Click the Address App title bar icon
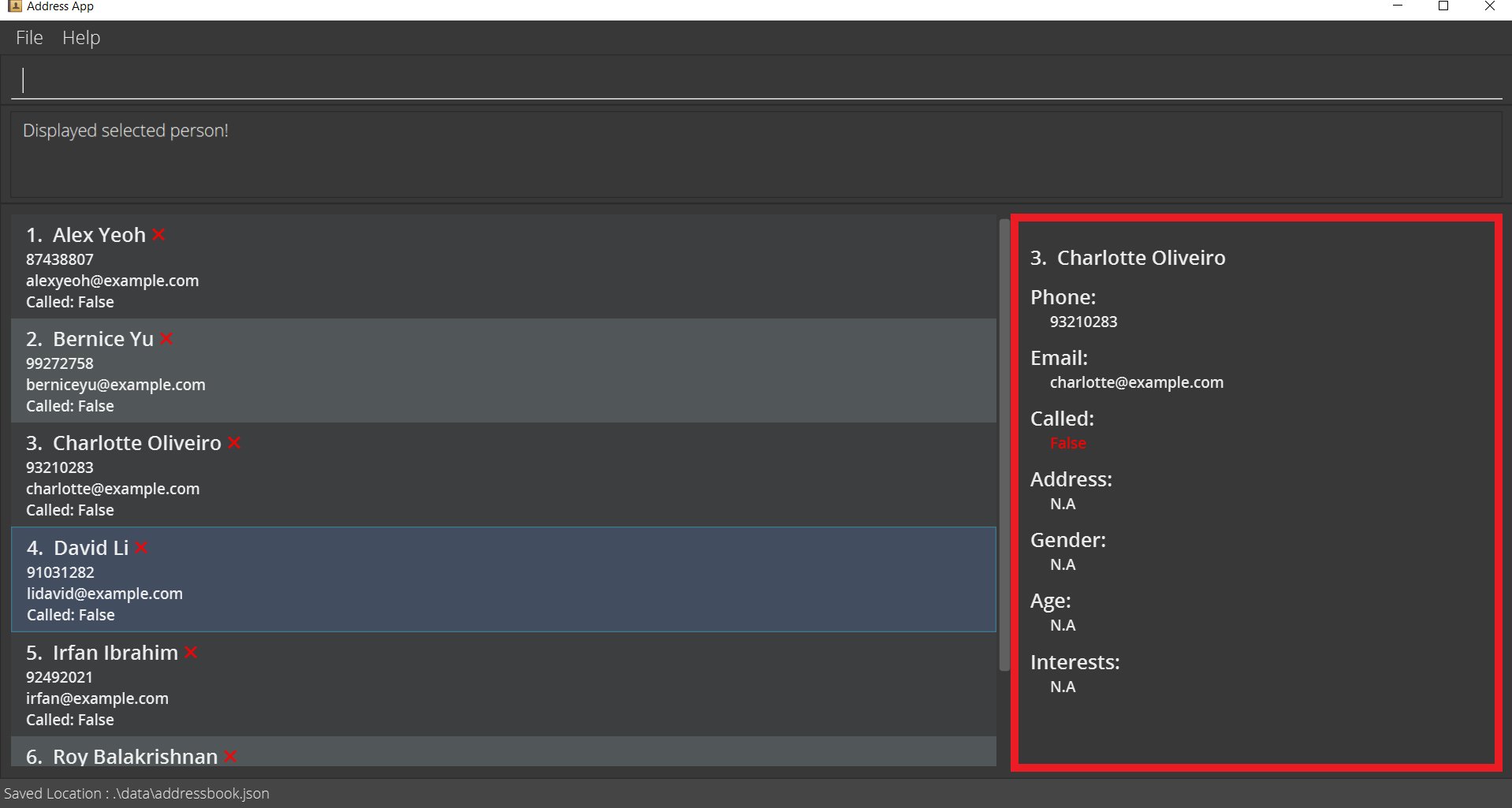Image resolution: width=1512 pixels, height=808 pixels. pos(14,6)
